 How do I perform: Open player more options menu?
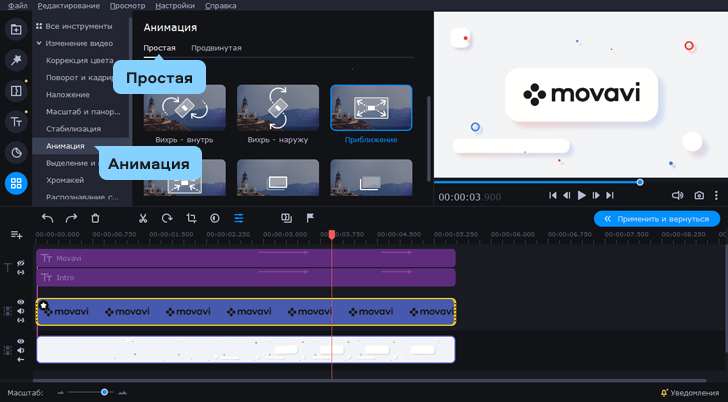(x=716, y=195)
